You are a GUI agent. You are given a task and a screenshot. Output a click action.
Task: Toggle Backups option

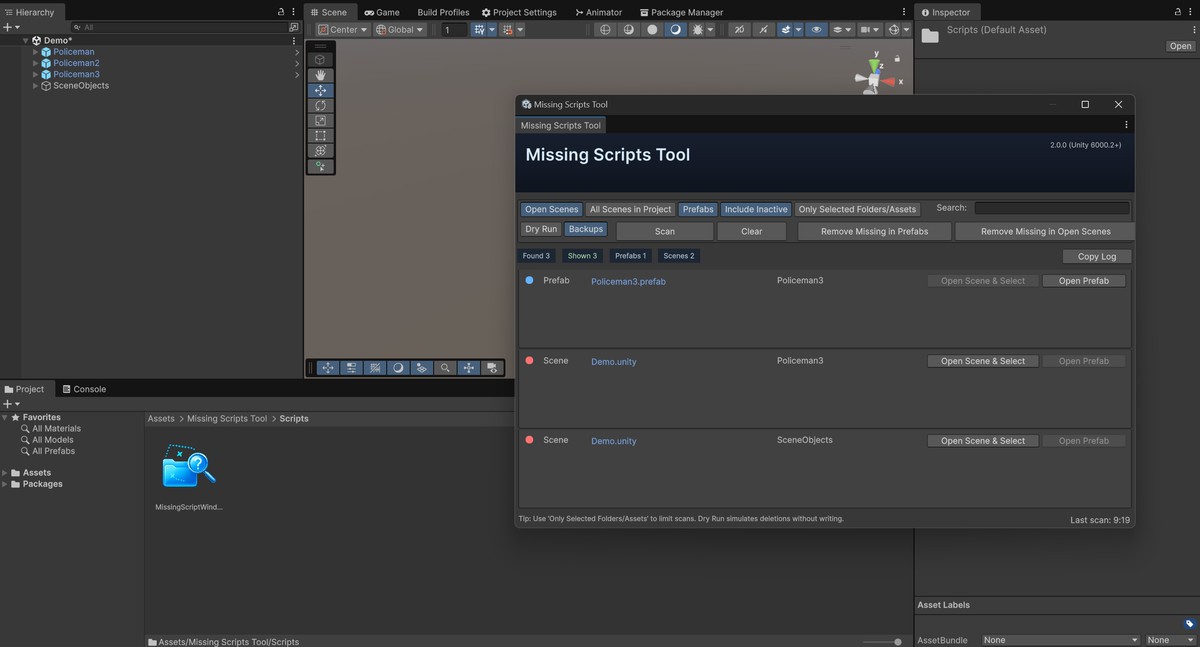pyautogui.click(x=586, y=229)
